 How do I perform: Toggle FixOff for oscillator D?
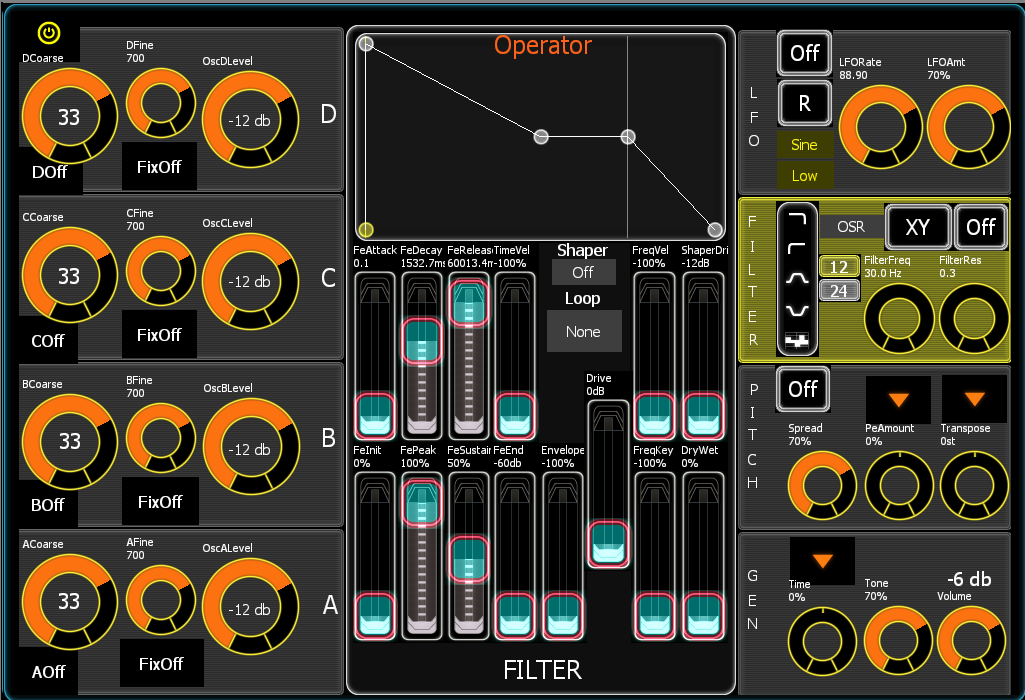click(x=159, y=167)
